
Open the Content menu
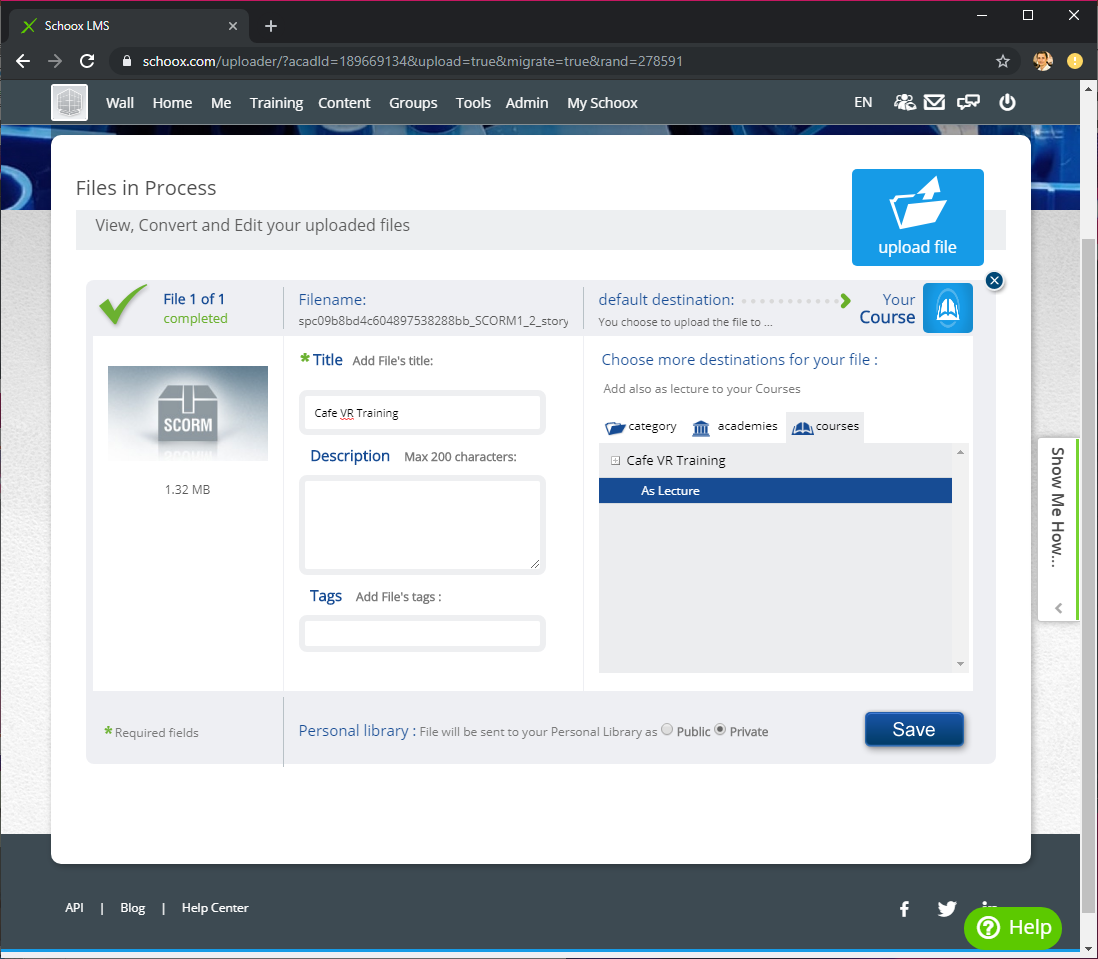tap(344, 103)
